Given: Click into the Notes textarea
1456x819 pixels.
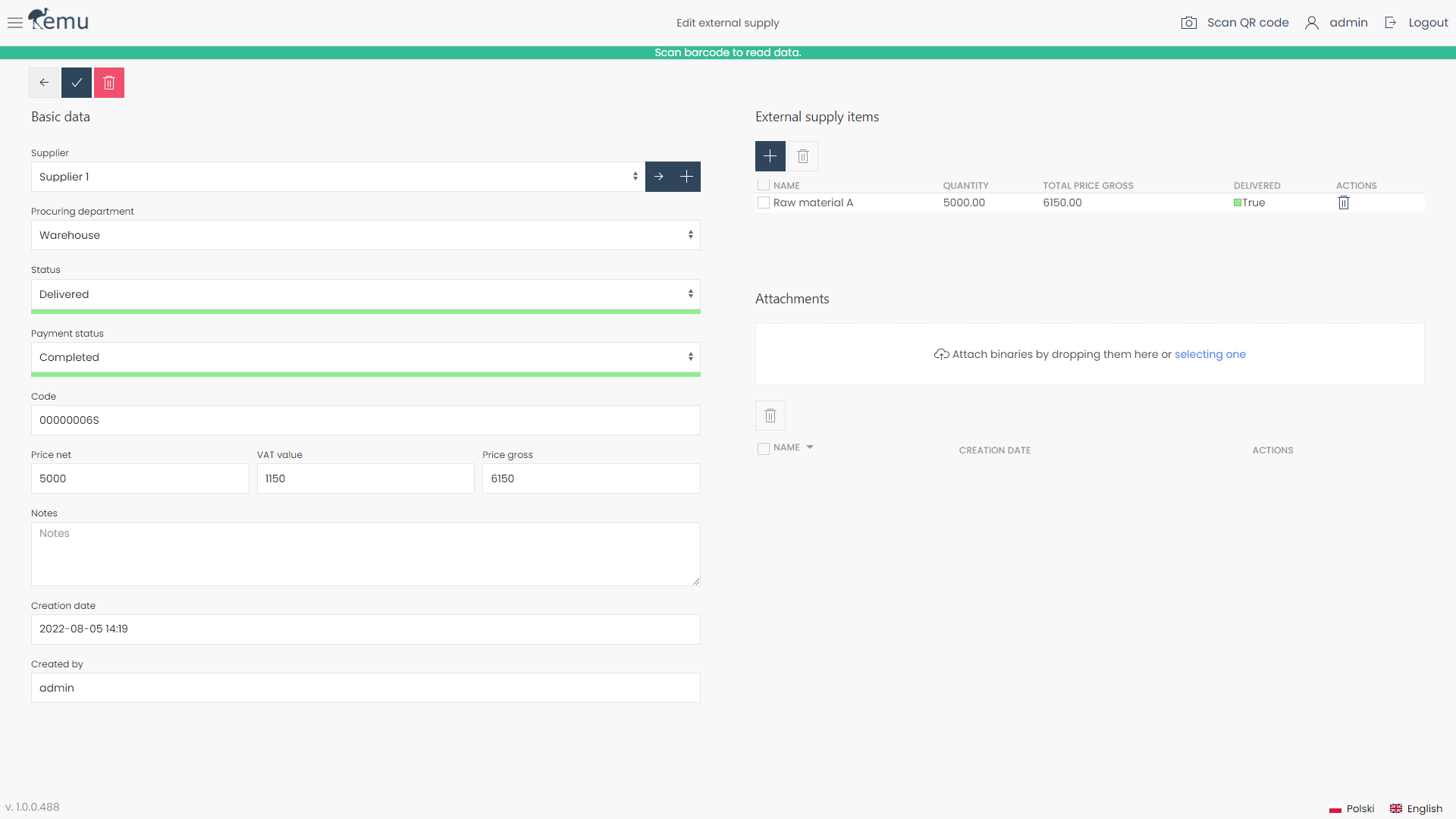Looking at the screenshot, I should click(365, 554).
